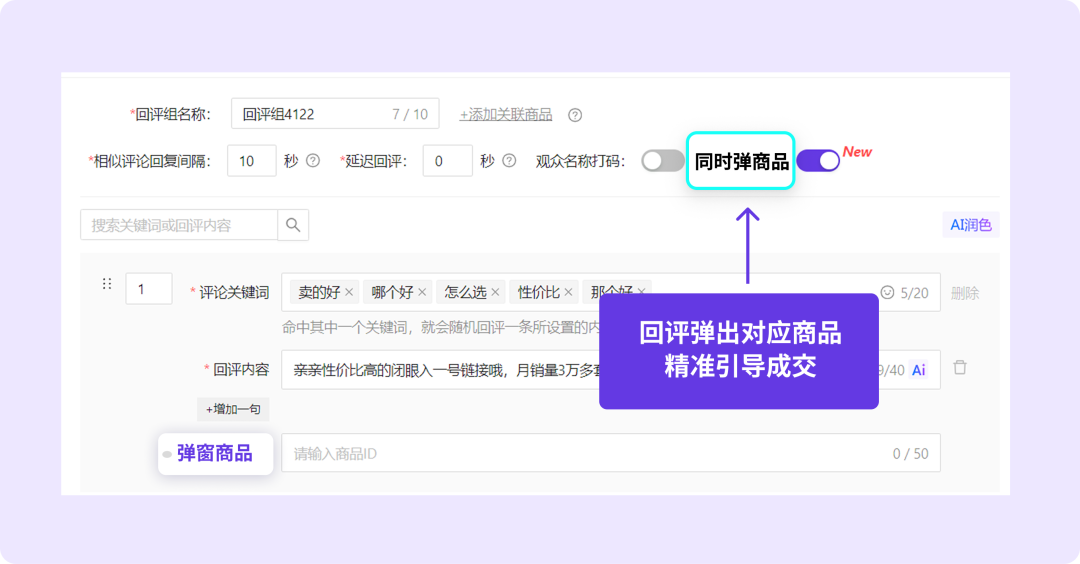Screen dimensions: 1080x564
Task: Open emoji picker in keyword field
Action: [x=887, y=293]
